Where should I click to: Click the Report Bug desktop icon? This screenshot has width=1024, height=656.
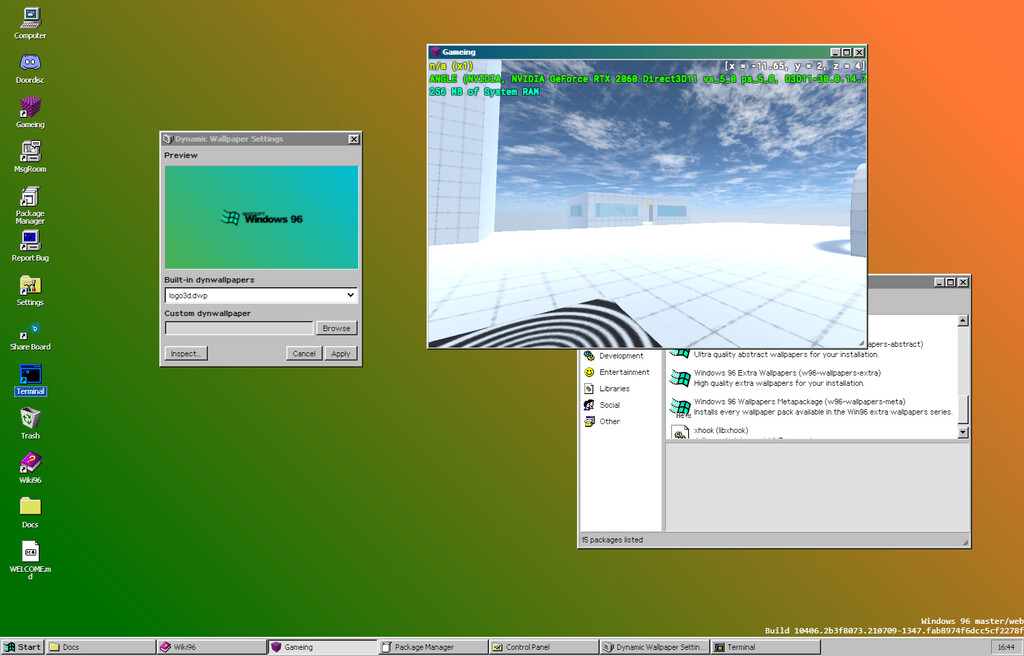coord(30,241)
